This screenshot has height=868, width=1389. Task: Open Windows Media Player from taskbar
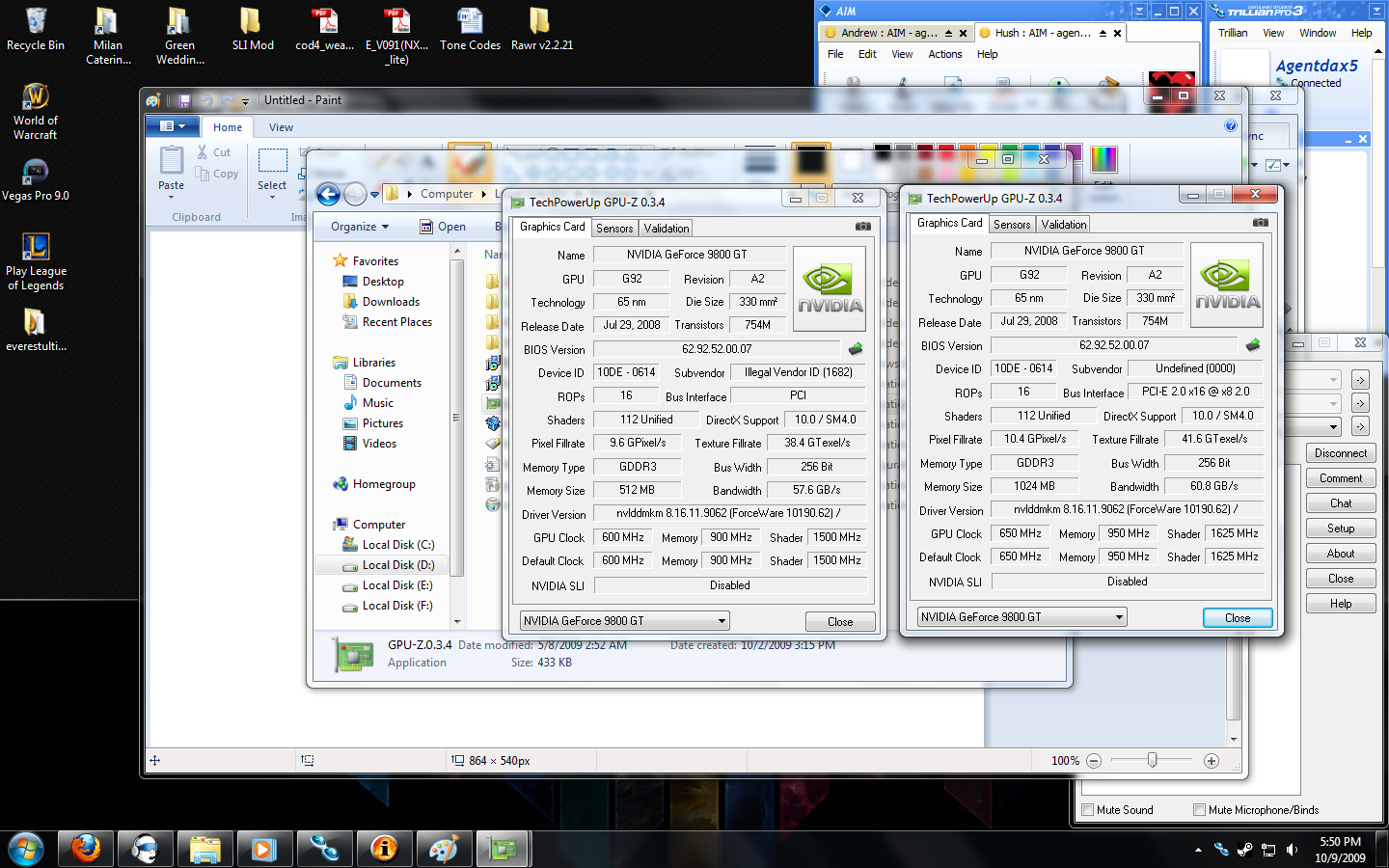[264, 849]
